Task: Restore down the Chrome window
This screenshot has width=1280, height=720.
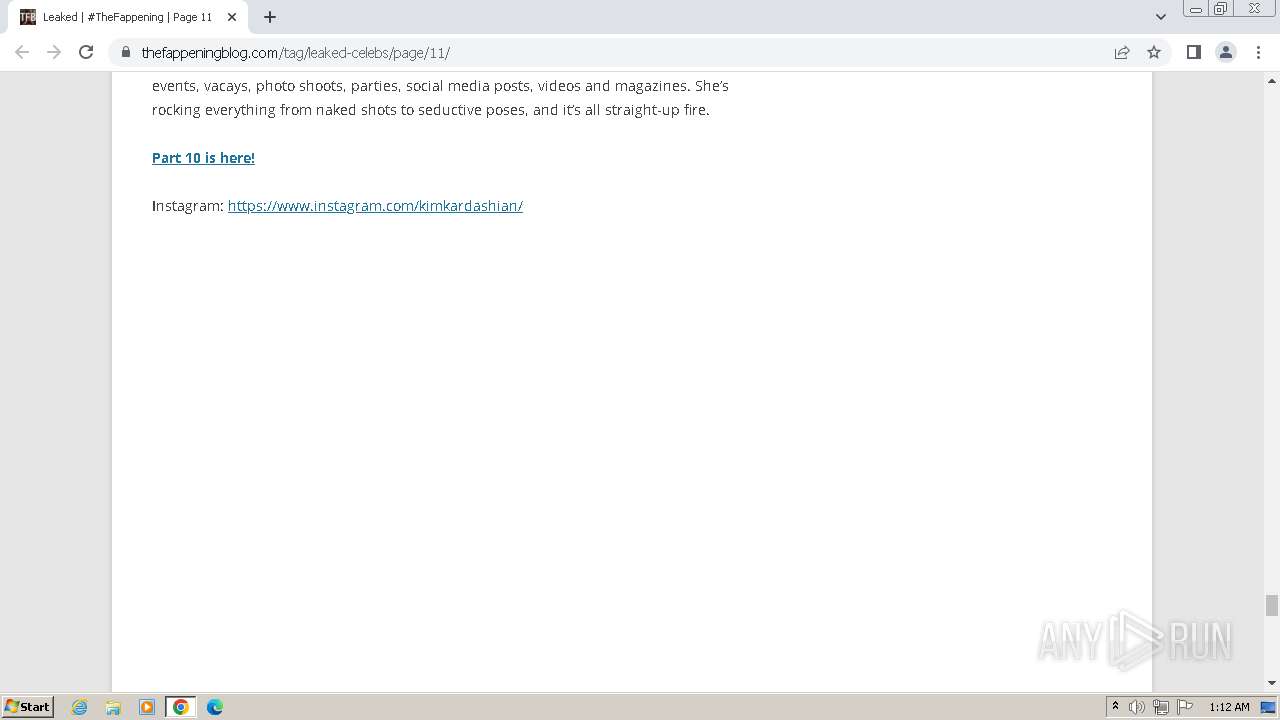Action: pyautogui.click(x=1221, y=9)
